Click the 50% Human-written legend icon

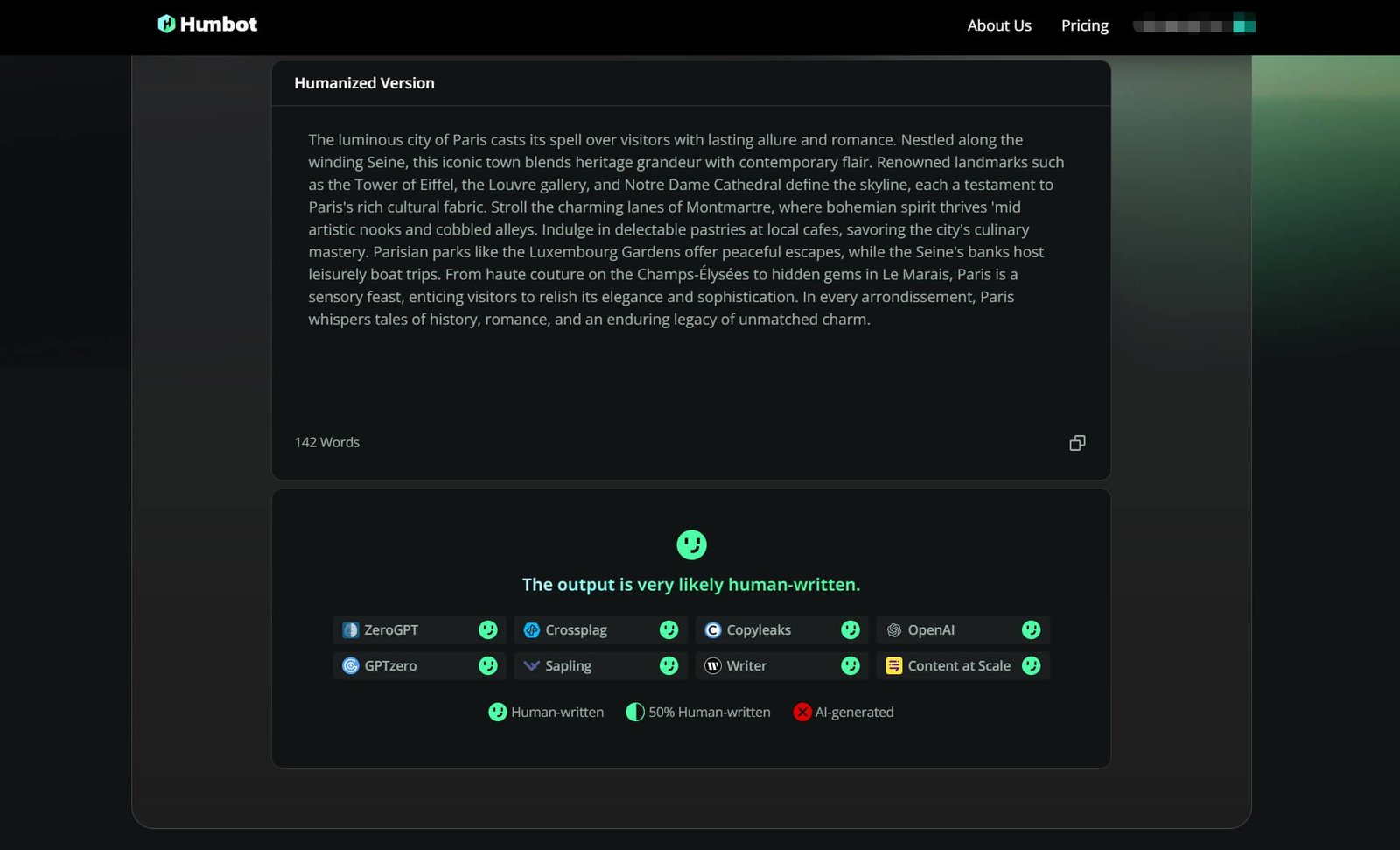(x=635, y=713)
